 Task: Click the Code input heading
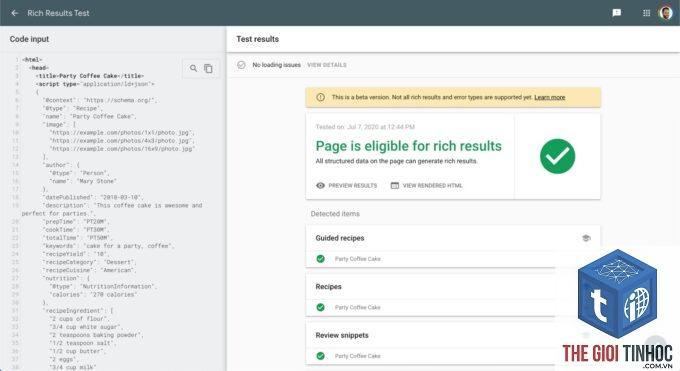29,39
